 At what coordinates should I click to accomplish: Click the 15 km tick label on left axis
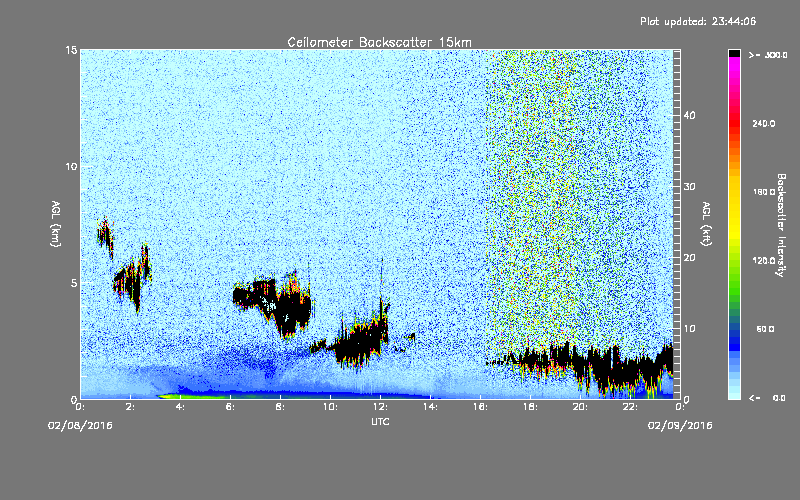(71, 50)
